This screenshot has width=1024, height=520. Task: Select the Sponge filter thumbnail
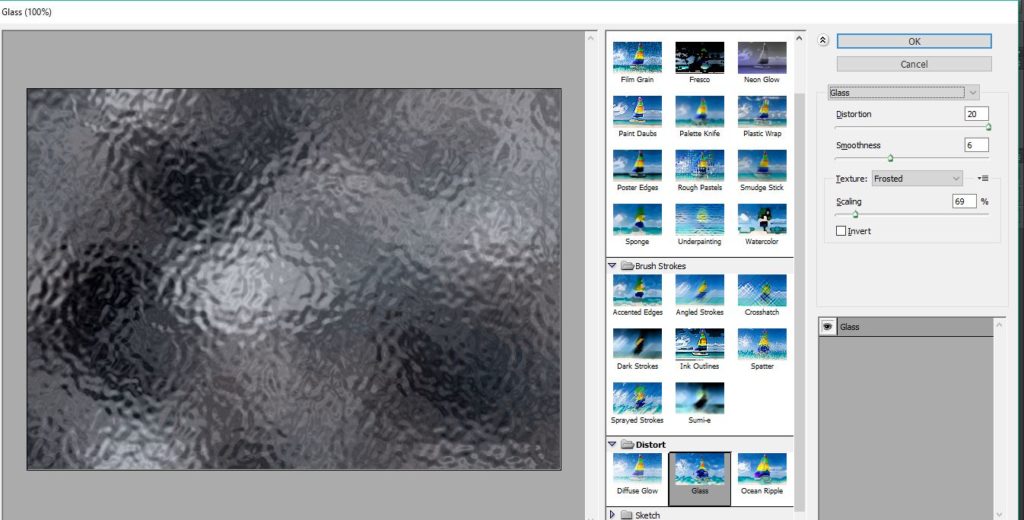pyautogui.click(x=637, y=219)
